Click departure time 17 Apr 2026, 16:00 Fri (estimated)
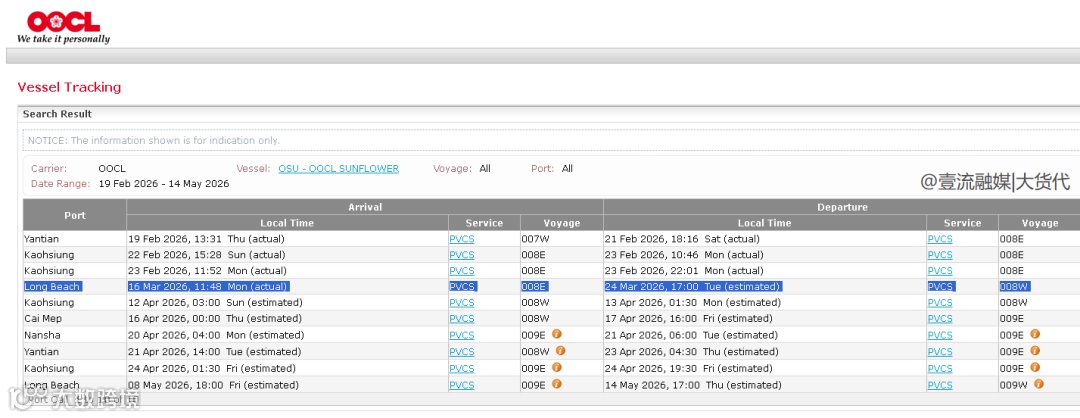 coord(690,319)
